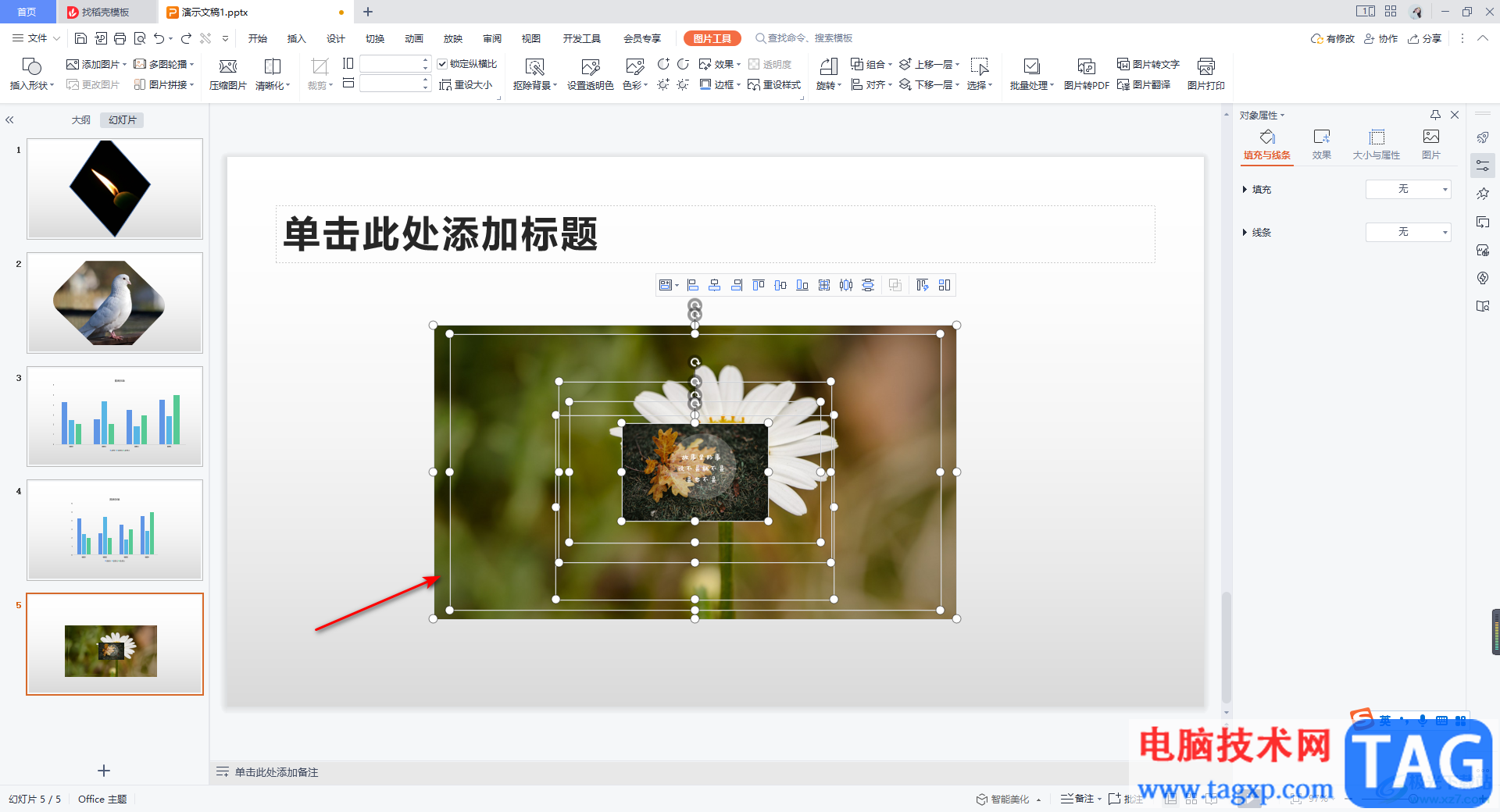Distribute horizontally in floating toolbar
Screen dimensions: 1500x812
pyautogui.click(x=846, y=285)
